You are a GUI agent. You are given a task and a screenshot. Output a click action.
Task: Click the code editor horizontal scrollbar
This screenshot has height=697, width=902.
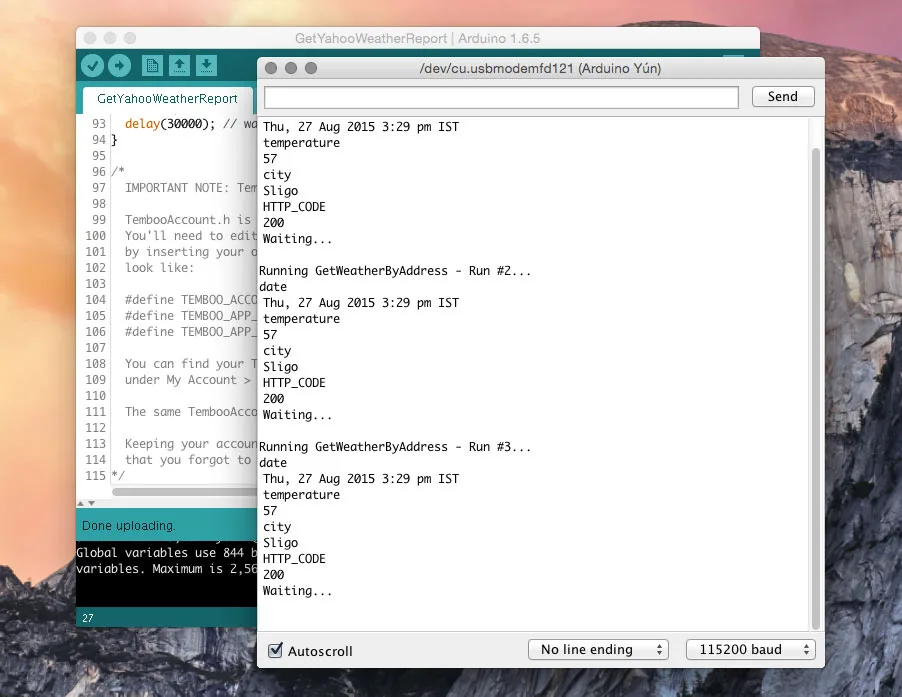[x=185, y=492]
